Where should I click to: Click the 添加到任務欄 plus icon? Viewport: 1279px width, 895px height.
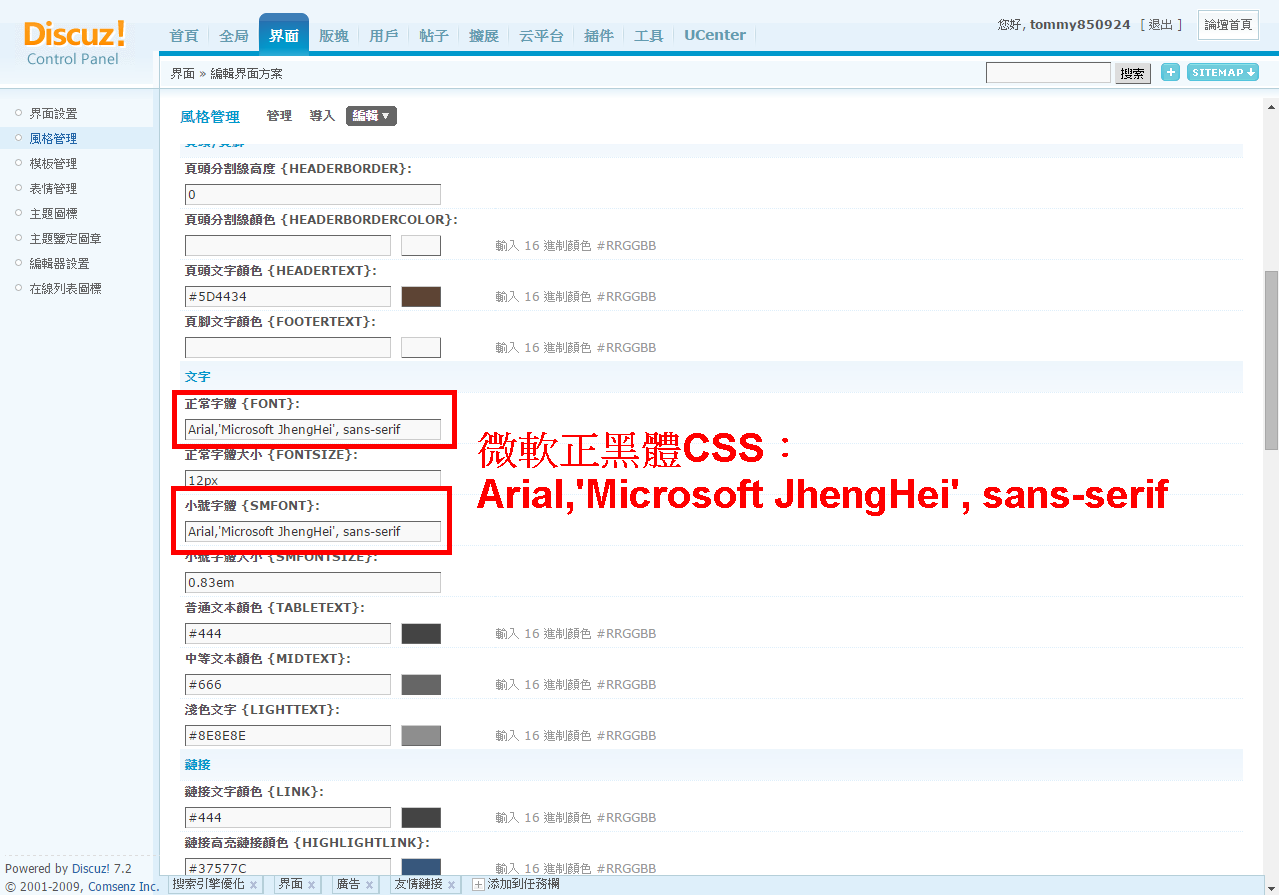[x=478, y=885]
